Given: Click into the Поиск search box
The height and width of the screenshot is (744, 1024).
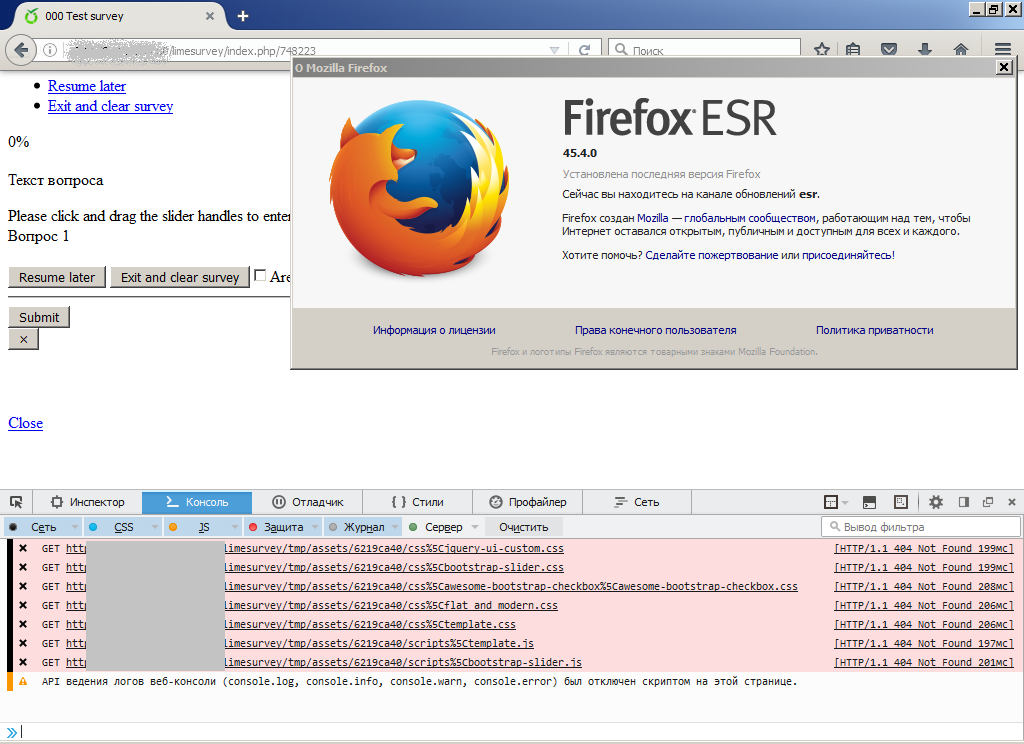Looking at the screenshot, I should (x=705, y=50).
